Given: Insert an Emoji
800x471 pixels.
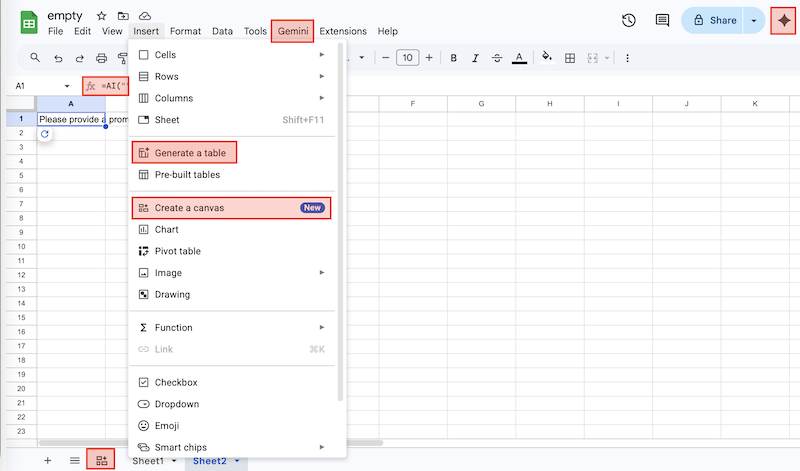Looking at the screenshot, I should tap(232, 426).
